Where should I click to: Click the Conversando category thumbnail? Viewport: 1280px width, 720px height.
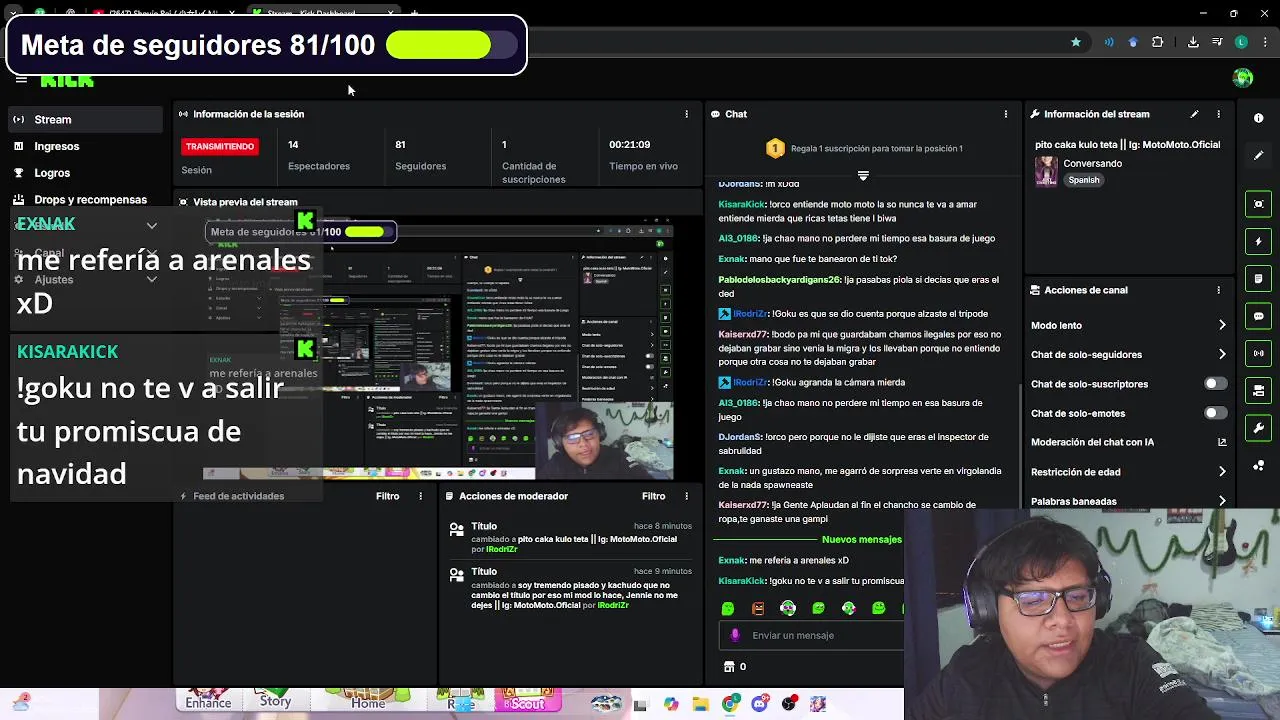point(1046,171)
